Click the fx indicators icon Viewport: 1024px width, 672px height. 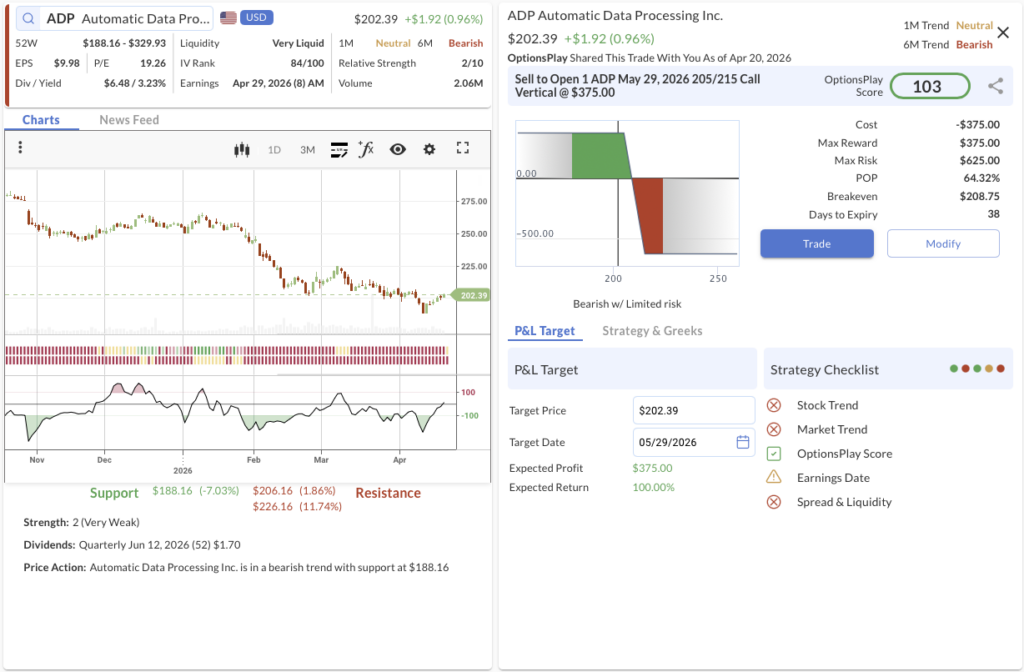click(x=366, y=149)
